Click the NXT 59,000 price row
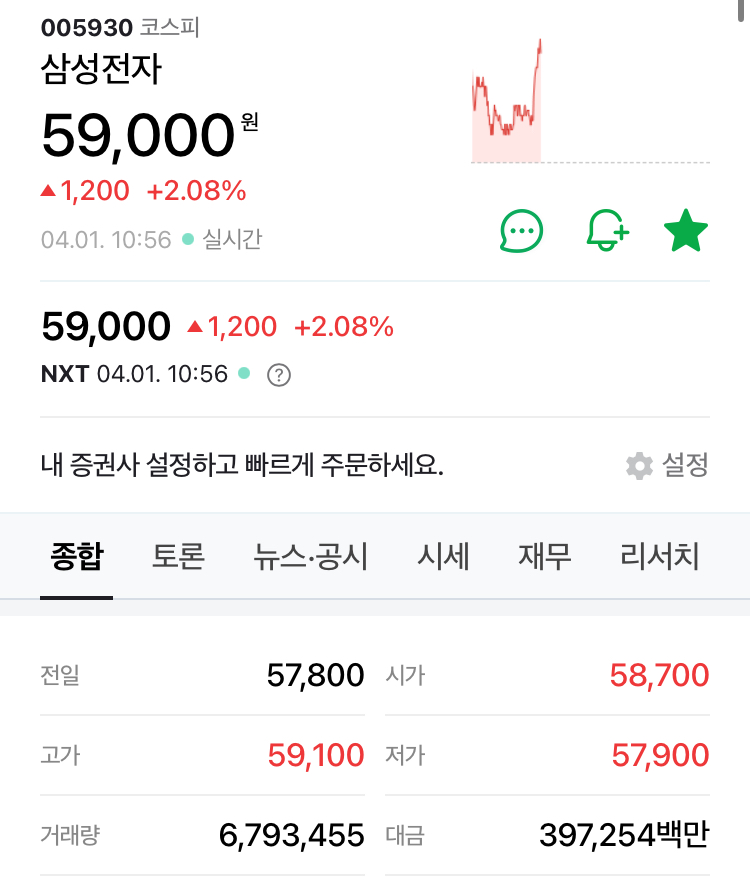Screen dimensions: 750x889 pos(106,327)
